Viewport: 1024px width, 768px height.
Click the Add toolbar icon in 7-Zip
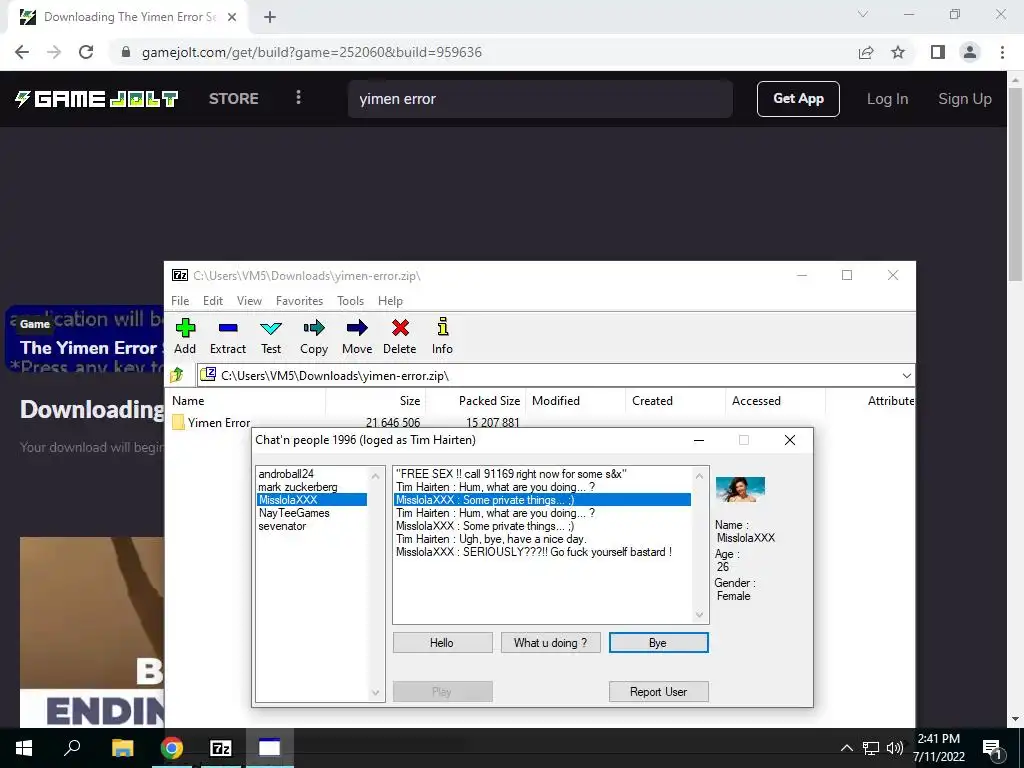click(x=185, y=328)
